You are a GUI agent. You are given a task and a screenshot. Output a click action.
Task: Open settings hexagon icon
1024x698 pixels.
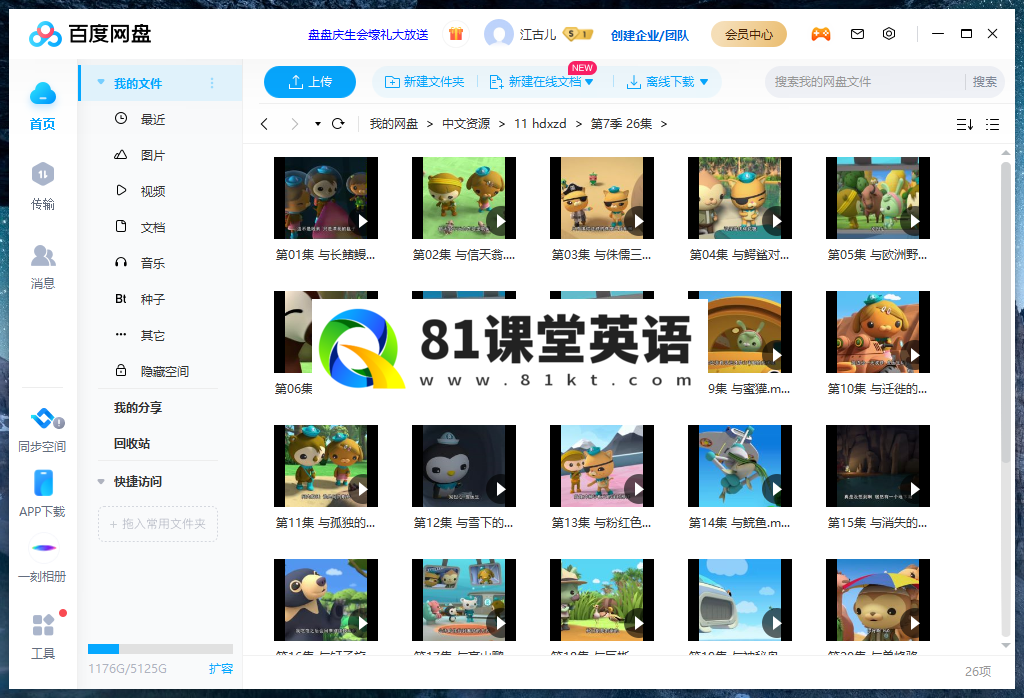pyautogui.click(x=889, y=34)
